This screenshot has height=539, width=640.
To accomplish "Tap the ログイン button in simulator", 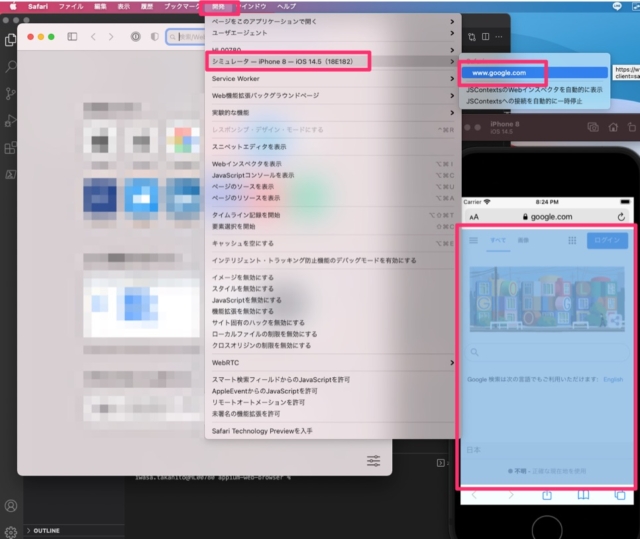I will point(607,240).
